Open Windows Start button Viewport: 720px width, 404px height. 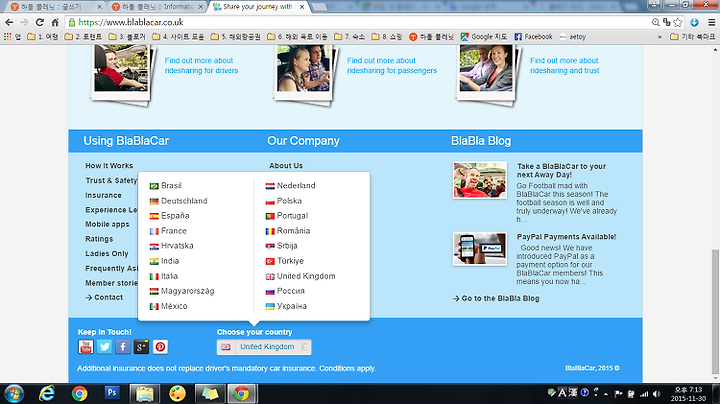click(14, 393)
